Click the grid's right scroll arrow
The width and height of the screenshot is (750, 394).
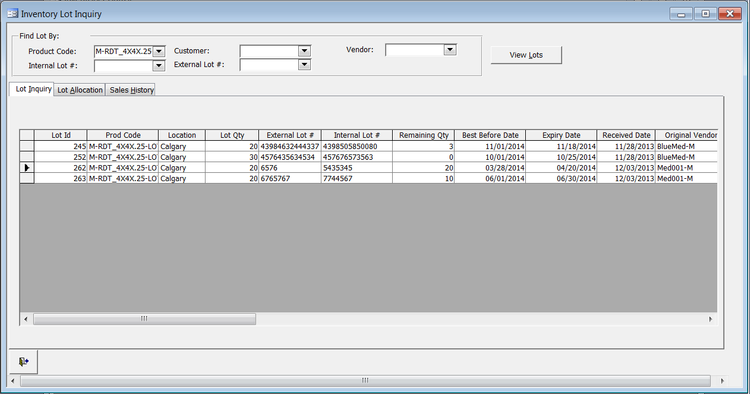710,319
